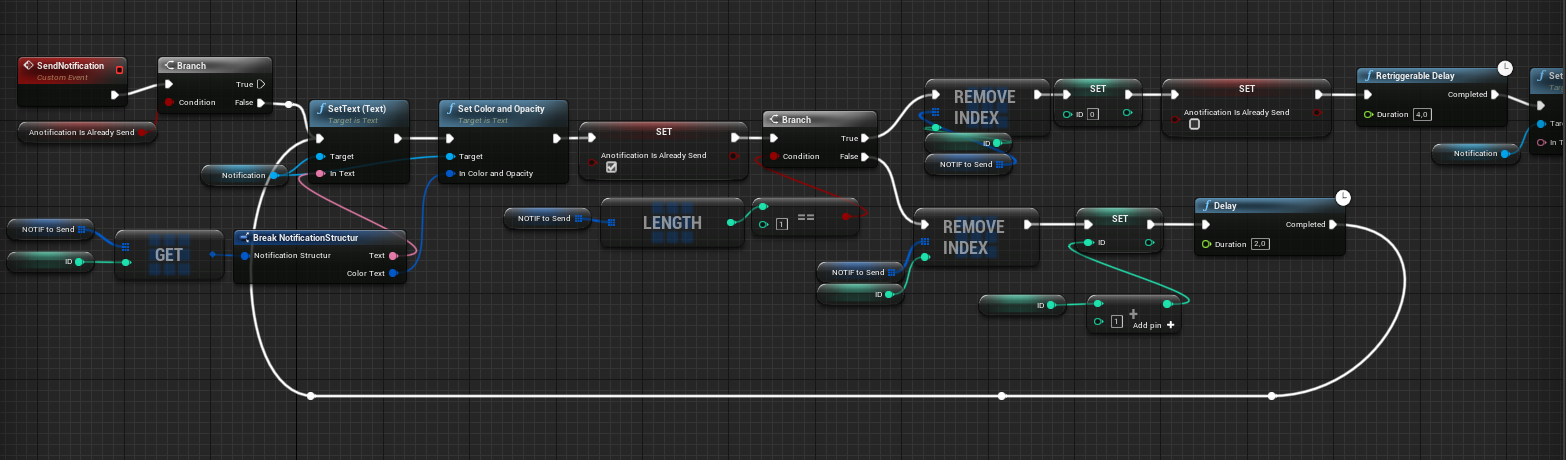Click the ID value field on top SET node

point(1093,115)
